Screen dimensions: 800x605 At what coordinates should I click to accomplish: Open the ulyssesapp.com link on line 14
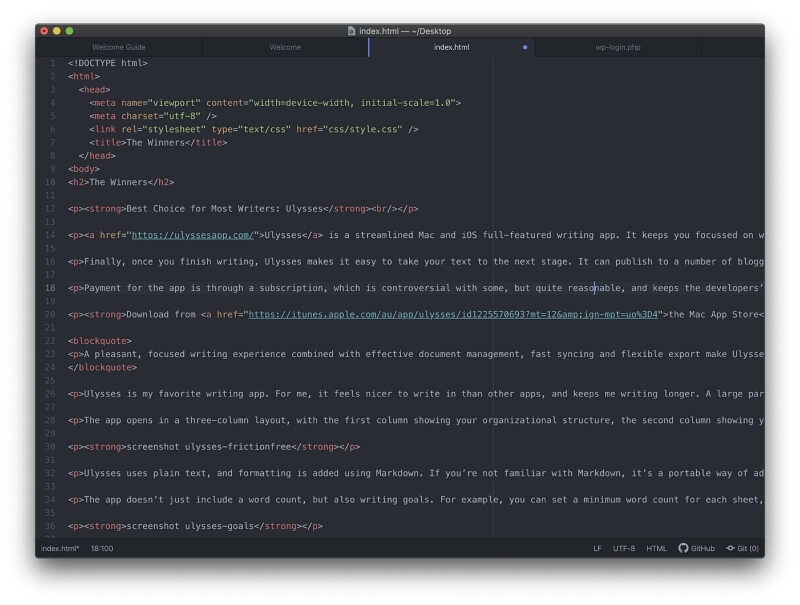tap(193, 235)
